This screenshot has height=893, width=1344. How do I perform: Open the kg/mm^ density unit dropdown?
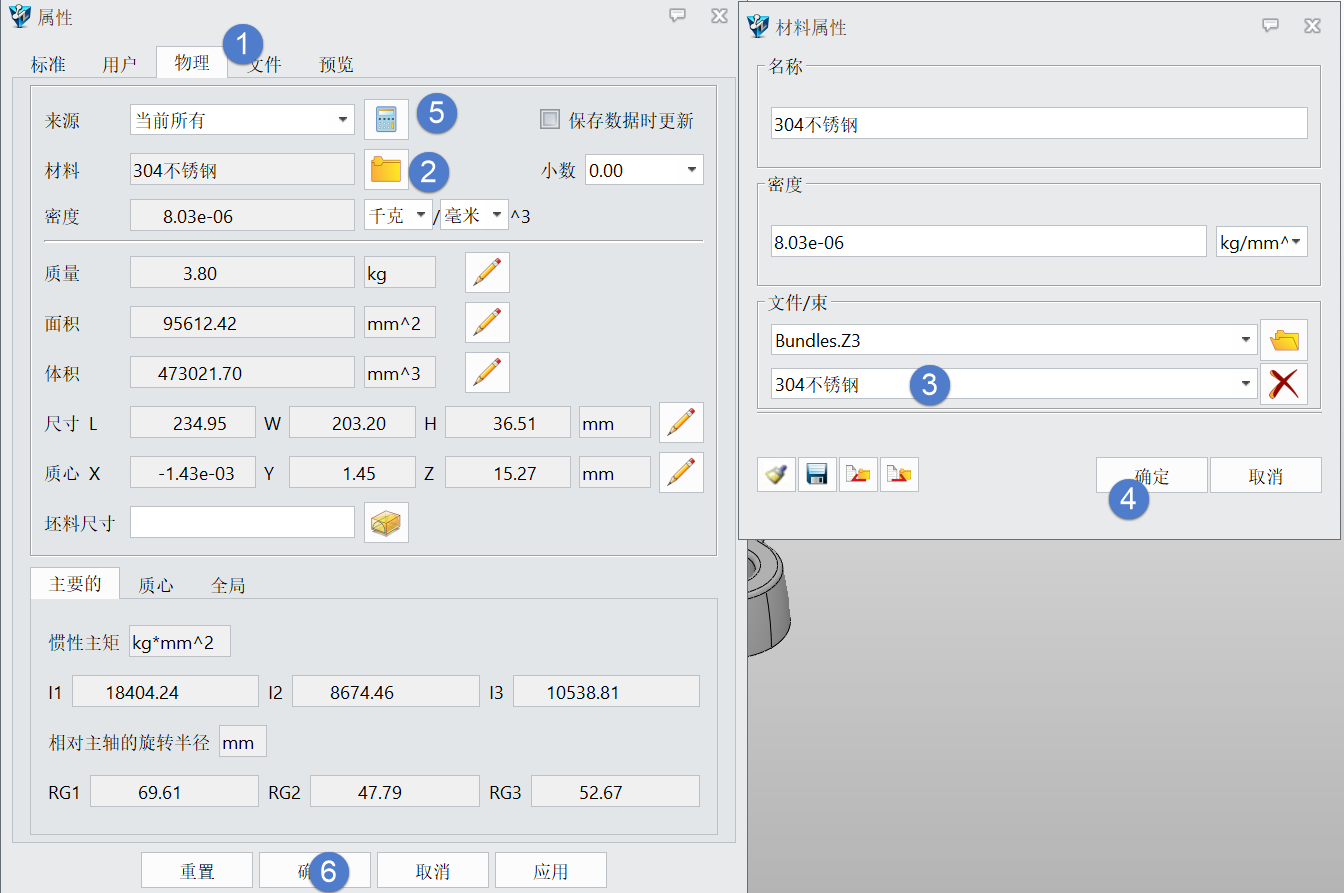point(1262,241)
